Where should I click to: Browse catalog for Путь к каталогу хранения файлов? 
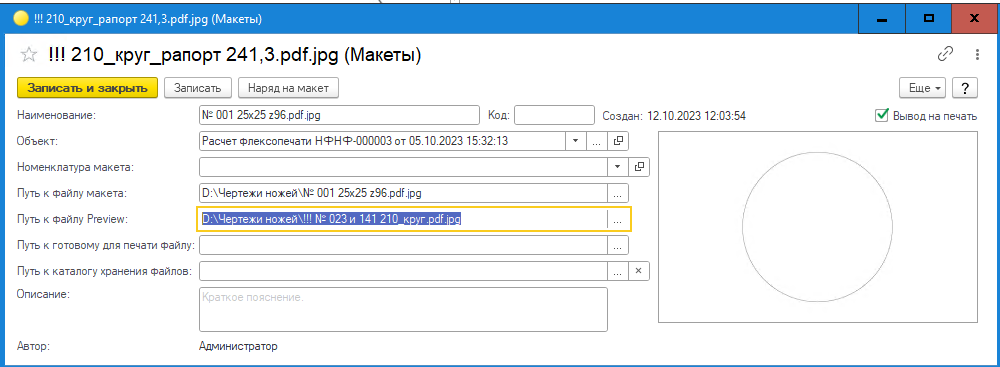(x=618, y=271)
